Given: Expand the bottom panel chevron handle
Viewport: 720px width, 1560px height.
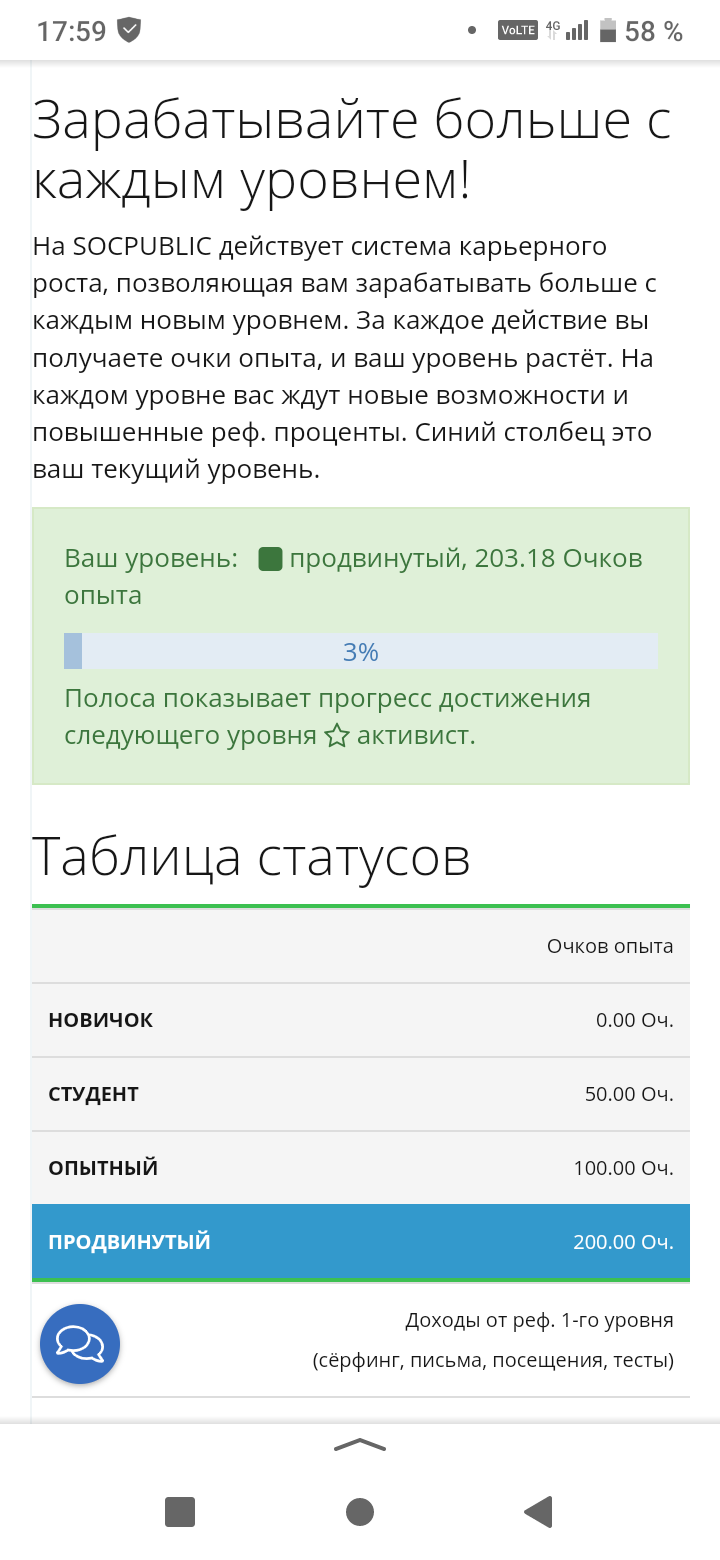Looking at the screenshot, I should (x=360, y=1444).
